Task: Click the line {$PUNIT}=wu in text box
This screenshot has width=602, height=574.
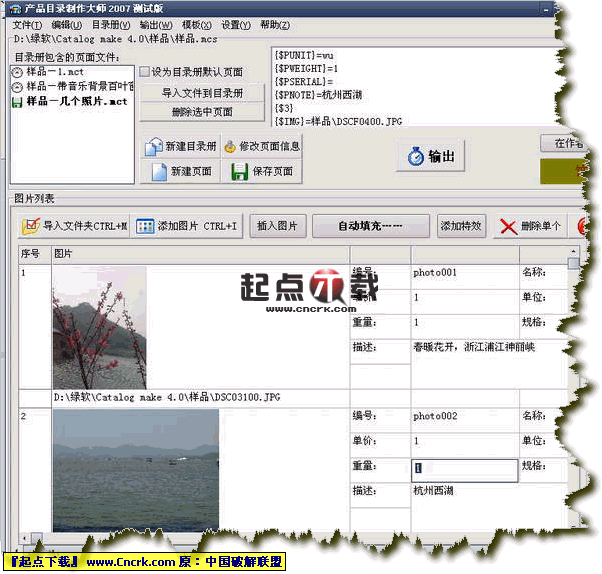Action: pos(304,55)
